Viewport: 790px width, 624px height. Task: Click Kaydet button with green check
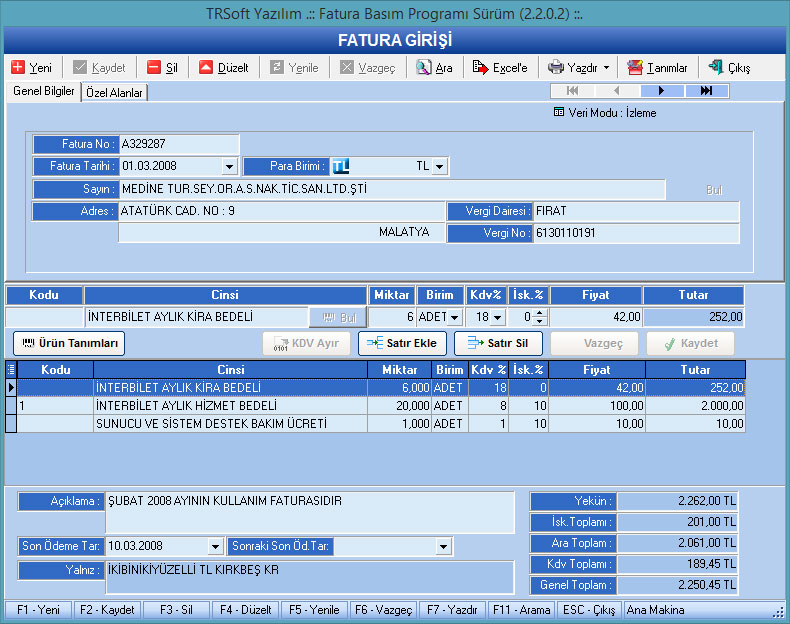pyautogui.click(x=690, y=343)
